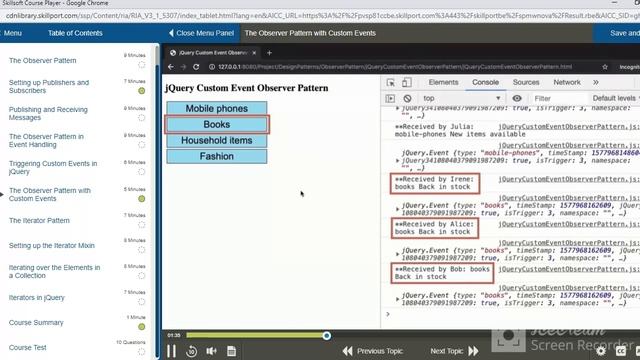
Task: Clear console with the ban icon
Action: click(407, 98)
